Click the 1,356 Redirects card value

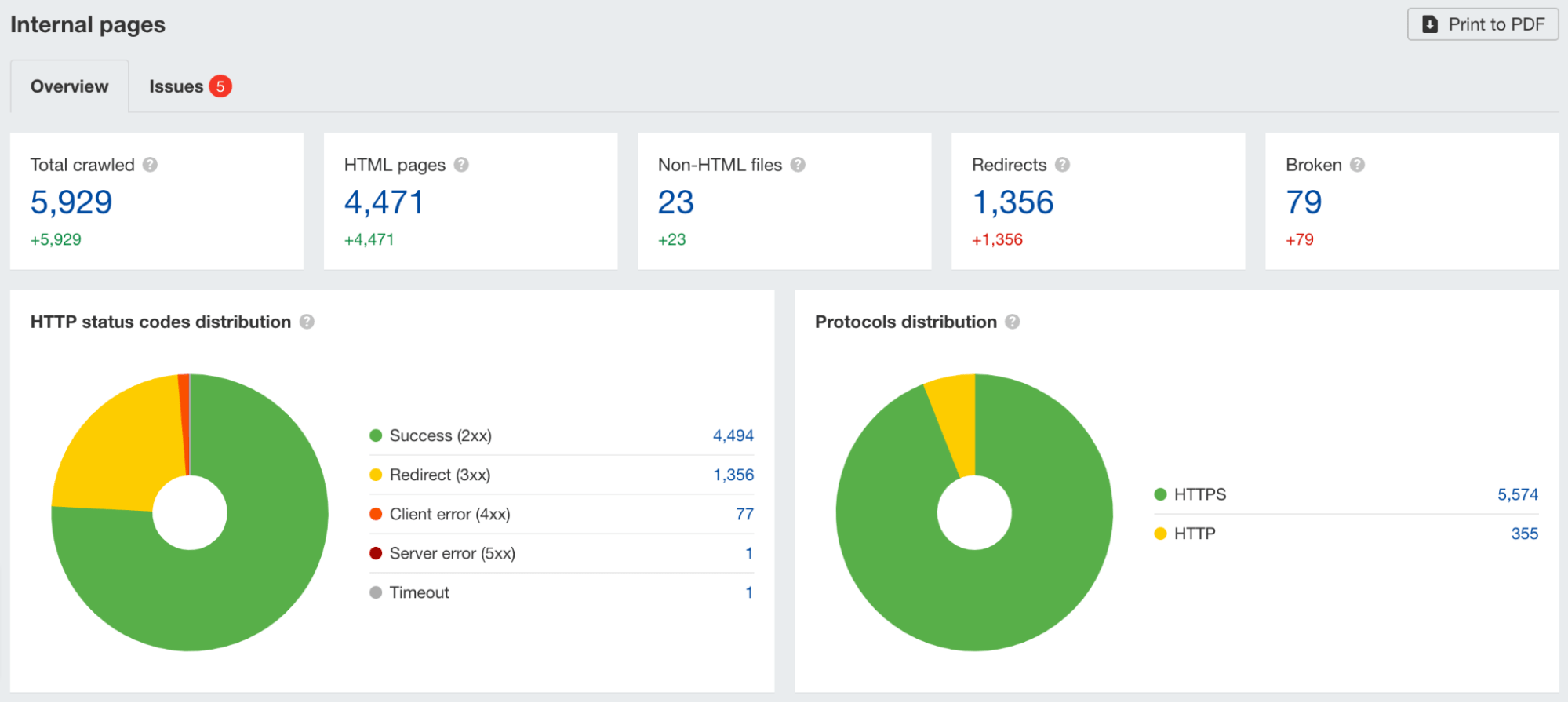point(1013,202)
